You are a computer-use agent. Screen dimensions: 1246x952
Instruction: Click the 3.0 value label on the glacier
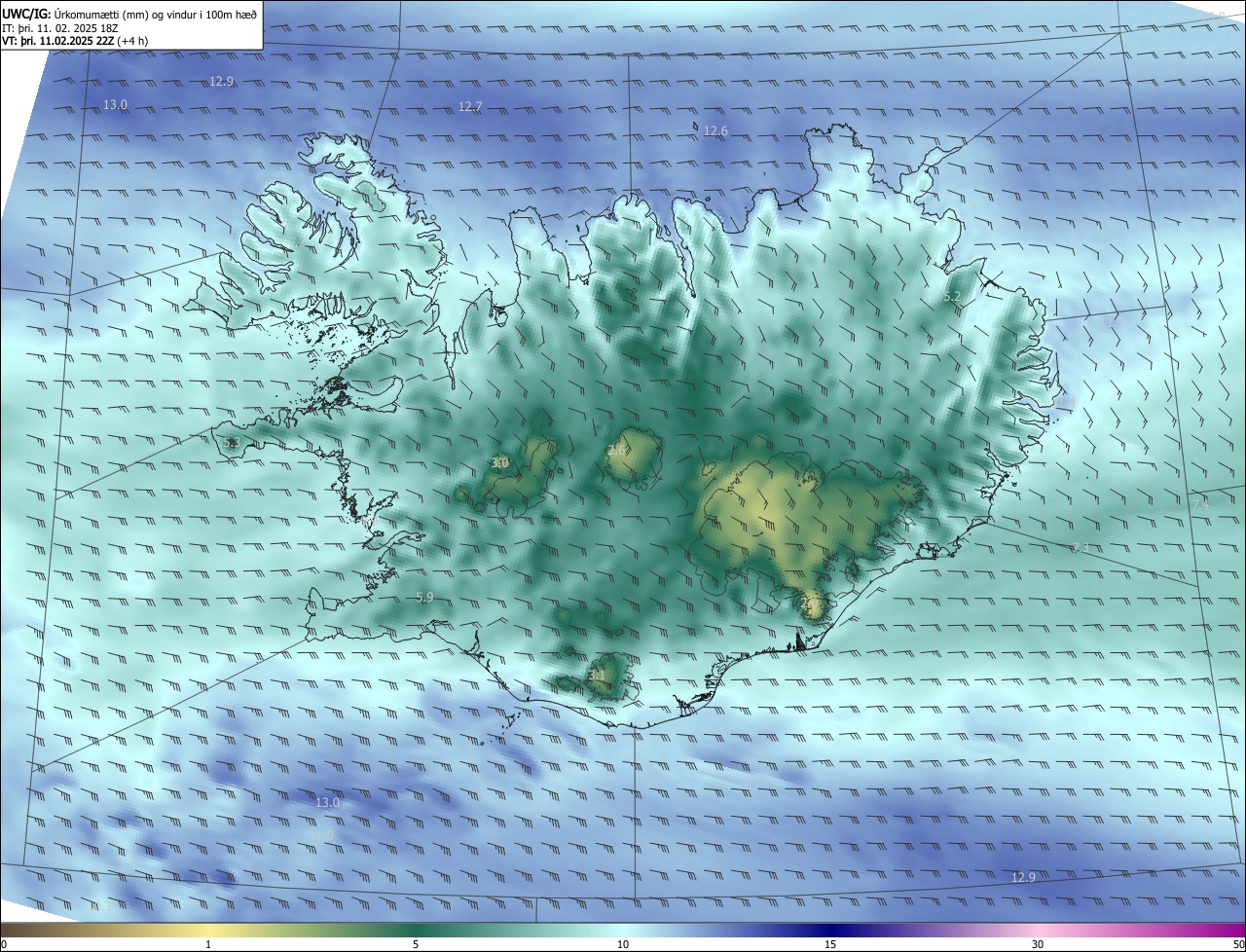(499, 462)
